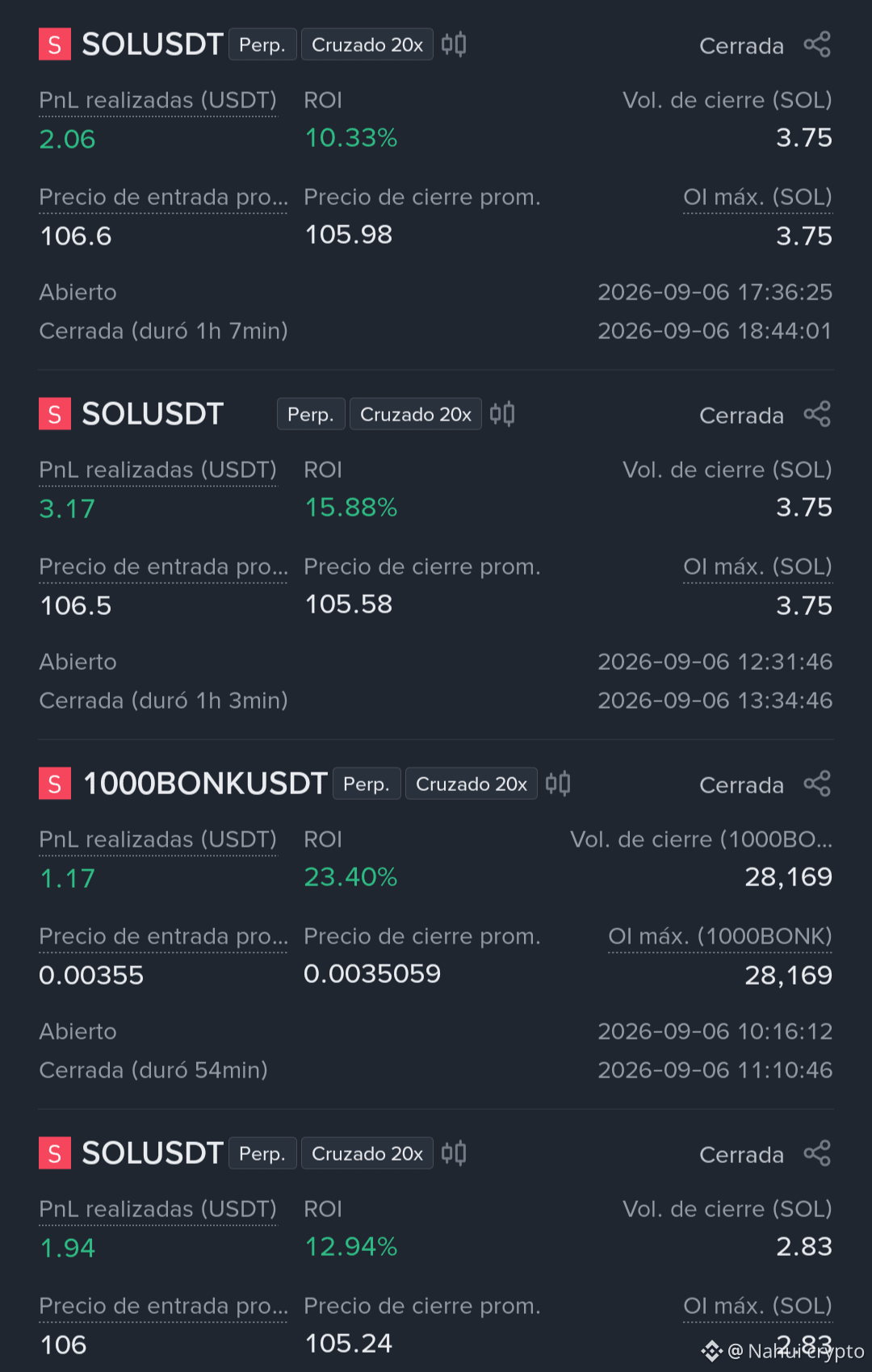Open 1000BONKUSDT pair title
This screenshot has width=872, height=1372.
coord(205,784)
